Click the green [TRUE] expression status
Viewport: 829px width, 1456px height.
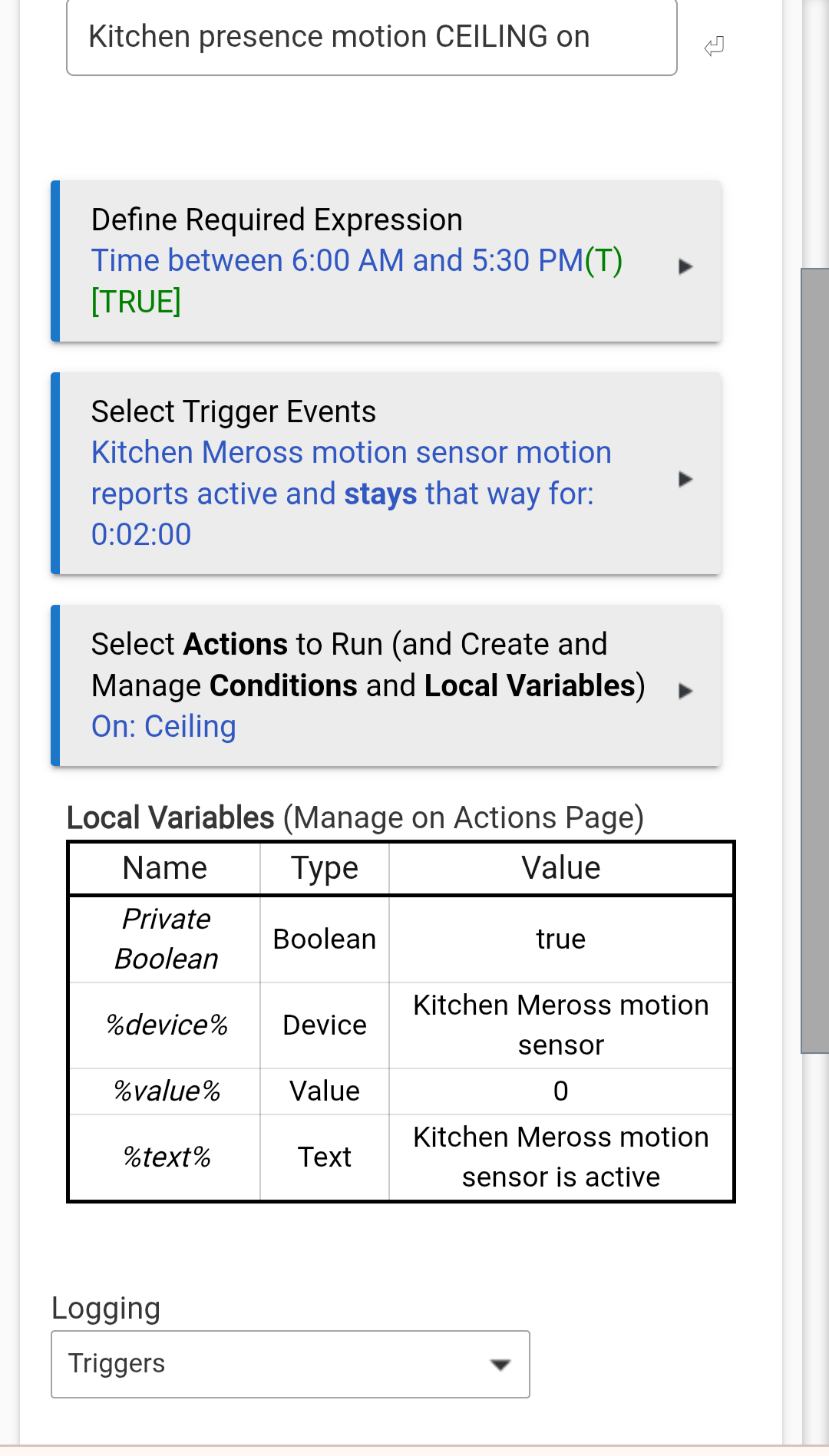point(136,302)
